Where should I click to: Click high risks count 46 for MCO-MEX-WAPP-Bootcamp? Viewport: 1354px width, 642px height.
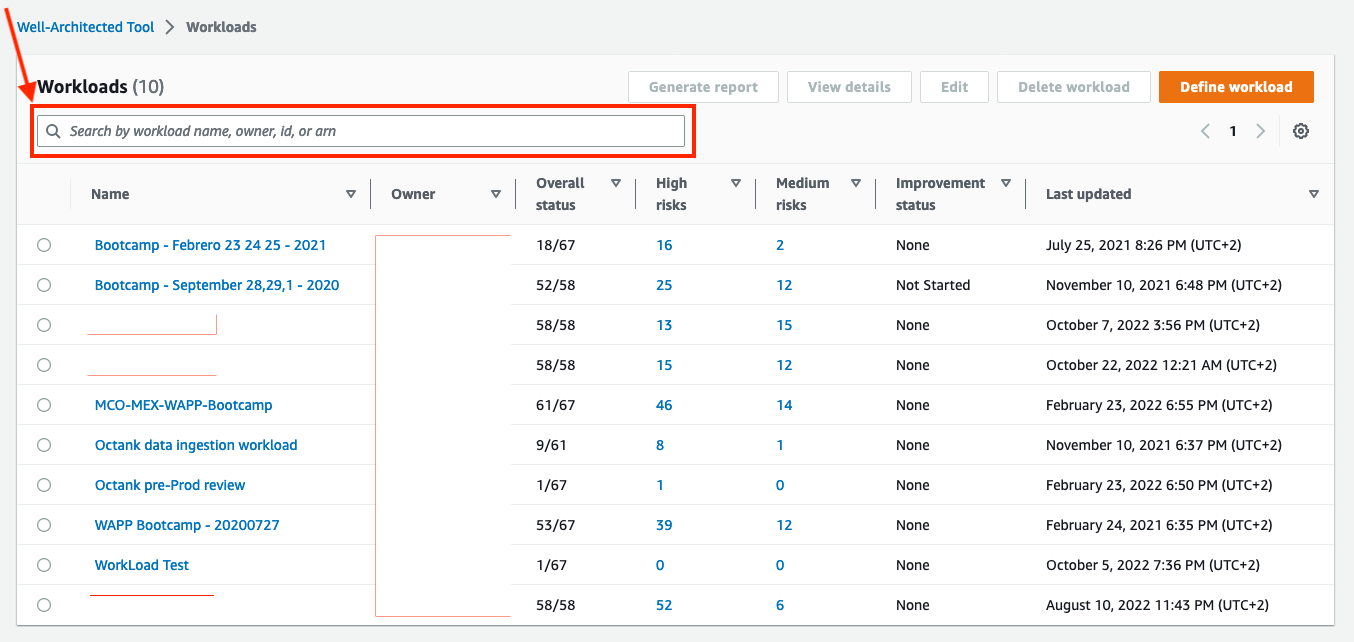(x=664, y=404)
